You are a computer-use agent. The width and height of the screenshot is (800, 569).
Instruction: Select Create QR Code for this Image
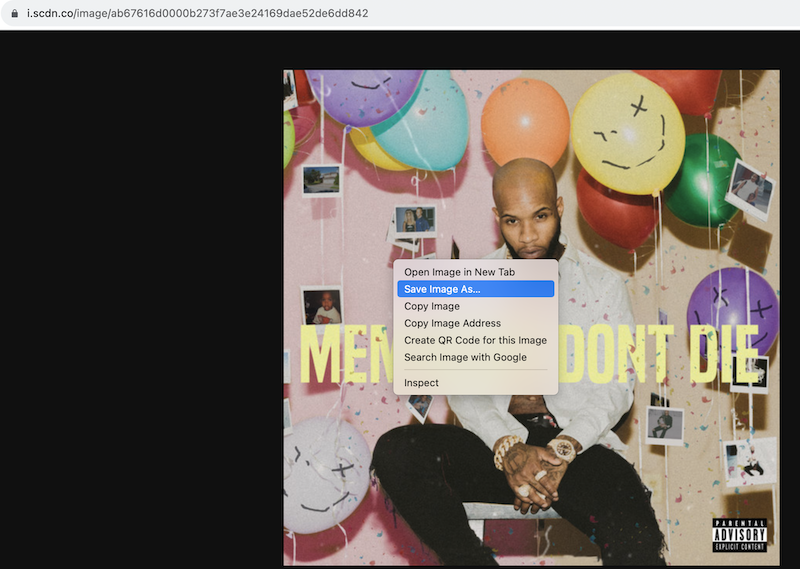click(475, 340)
